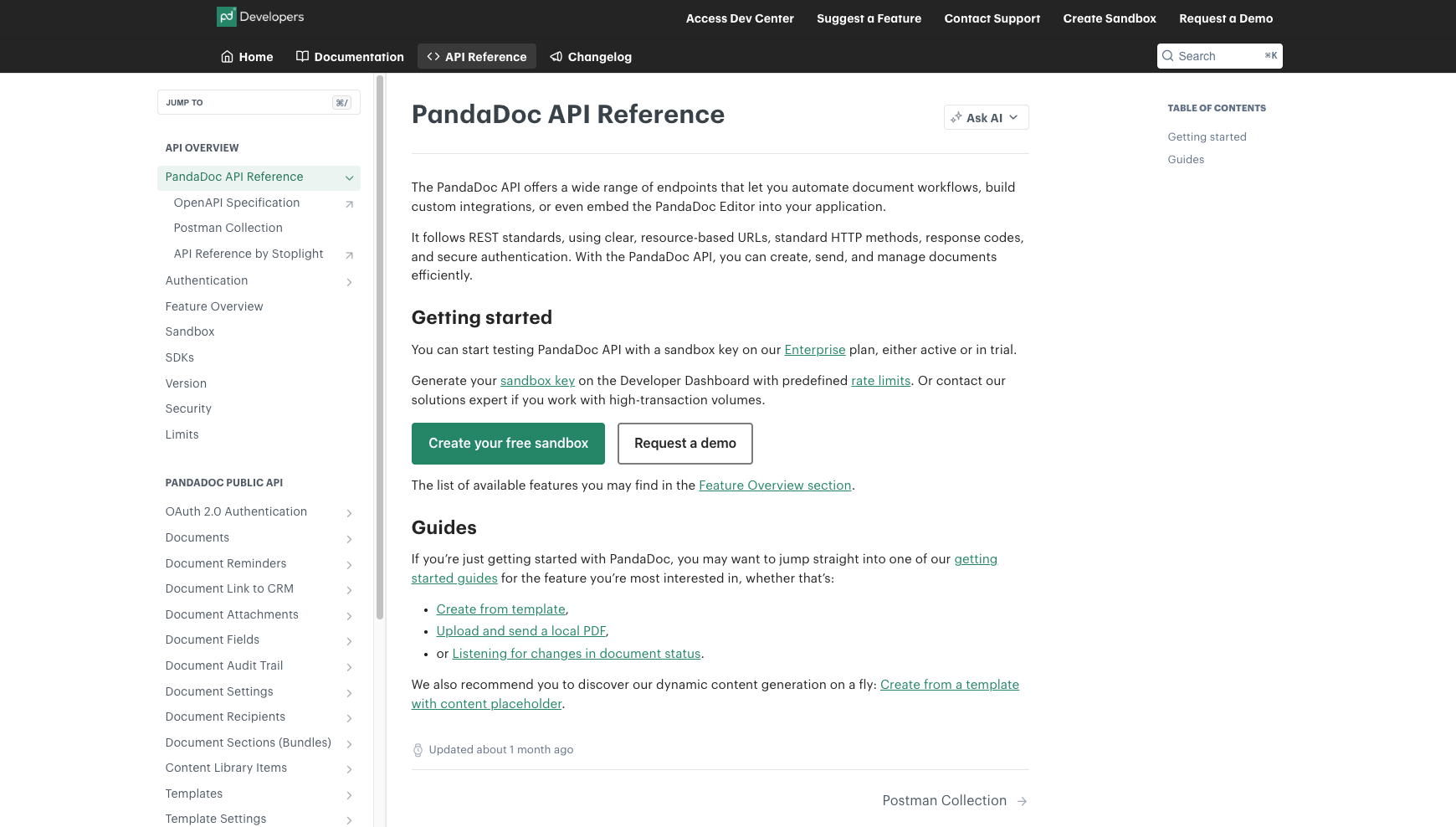Expand the Authentication section chevron
The image size is (1456, 827).
click(x=350, y=282)
